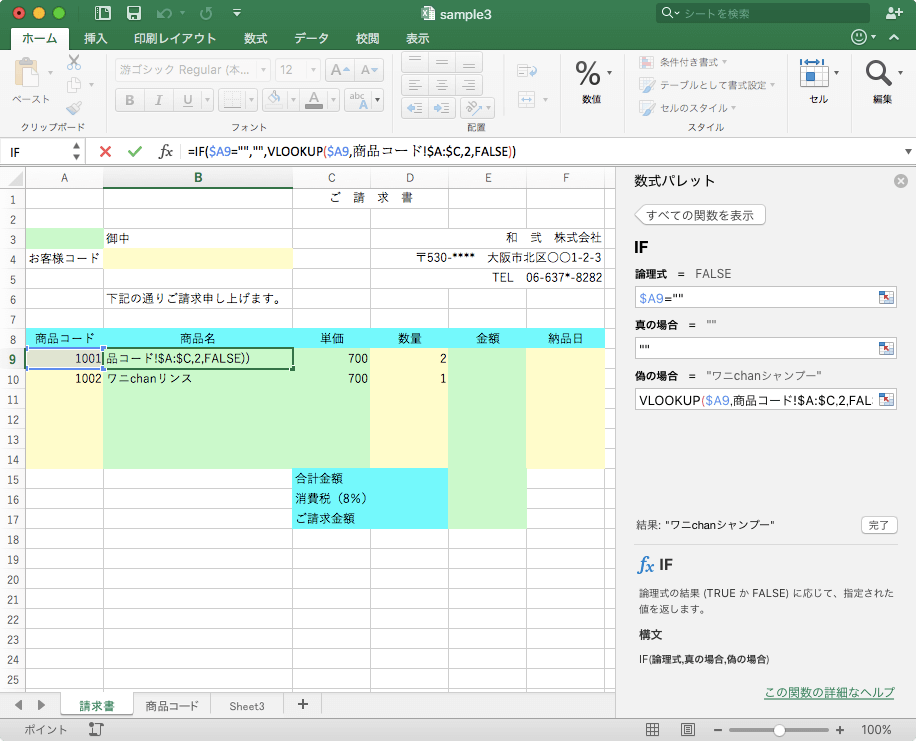Click the Format Painter brush icon
The width and height of the screenshot is (916, 741).
tap(74, 108)
